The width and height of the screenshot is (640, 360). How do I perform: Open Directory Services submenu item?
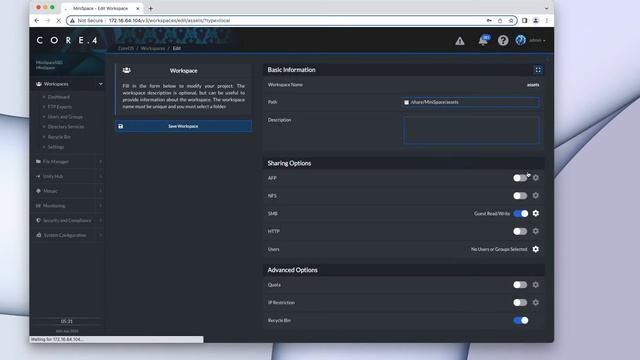[66, 127]
